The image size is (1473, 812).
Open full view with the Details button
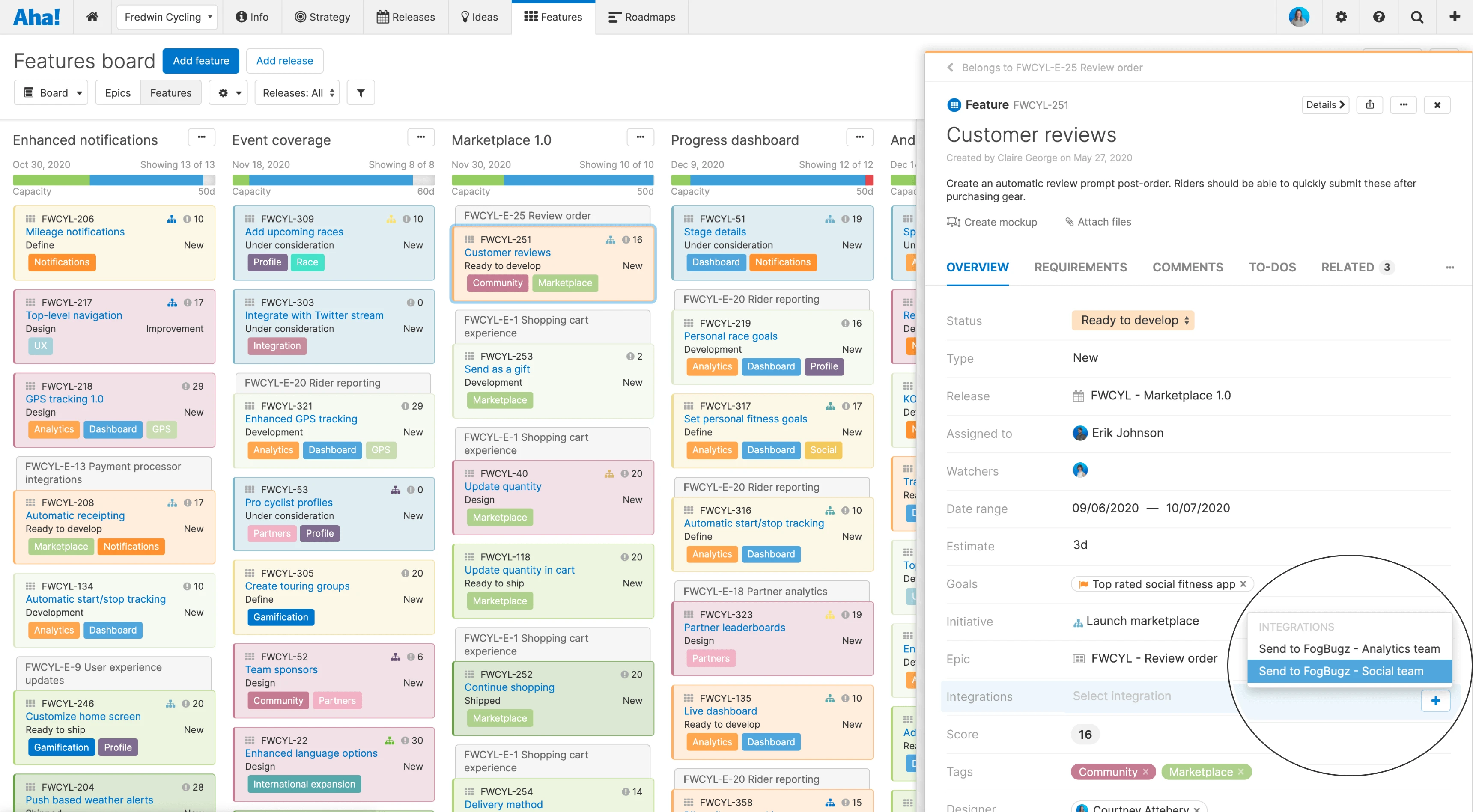pyautogui.click(x=1325, y=104)
